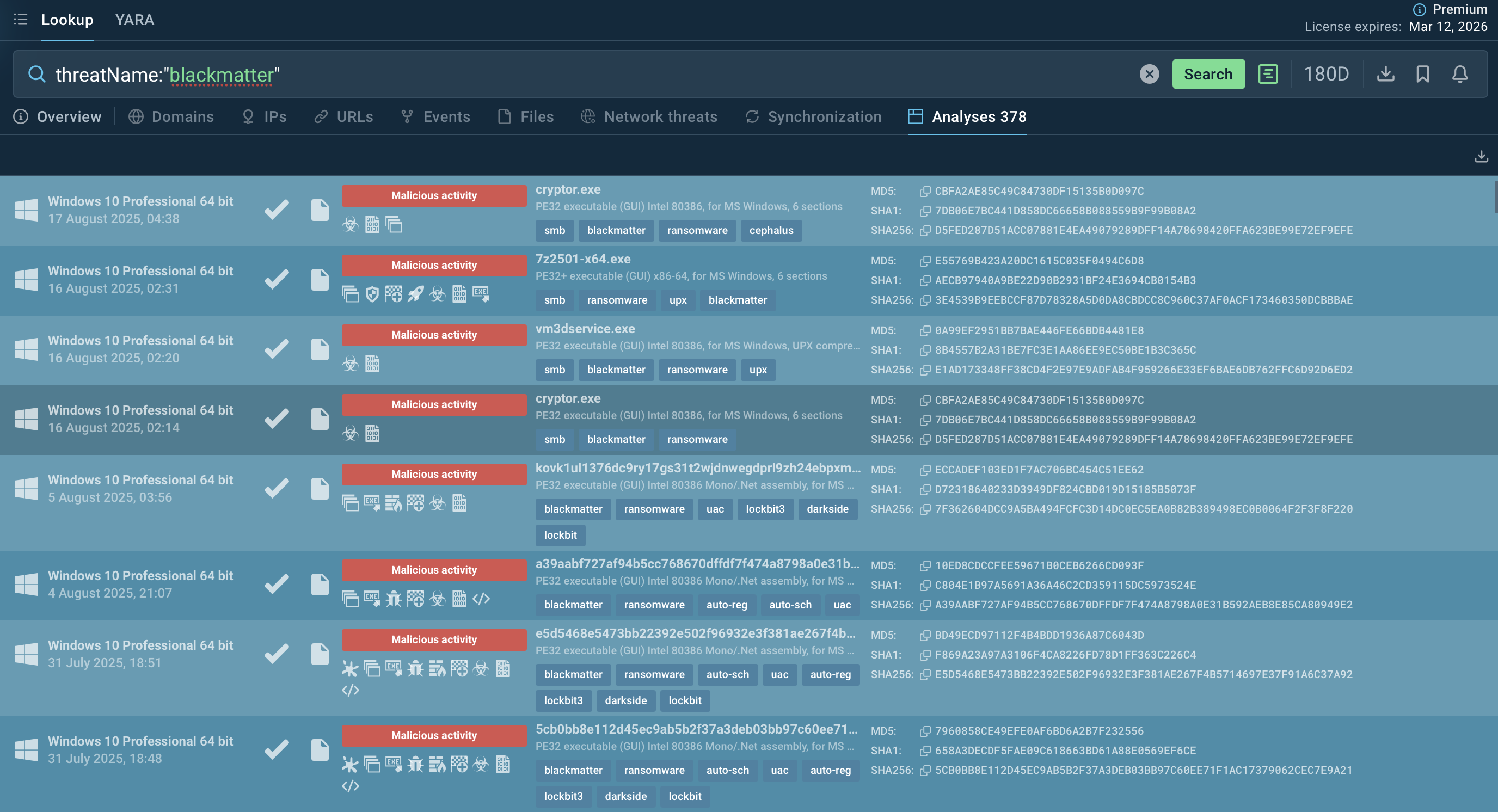The height and width of the screenshot is (812, 1498).
Task: Click the results list vertical scrollbar
Action: [x=1495, y=198]
